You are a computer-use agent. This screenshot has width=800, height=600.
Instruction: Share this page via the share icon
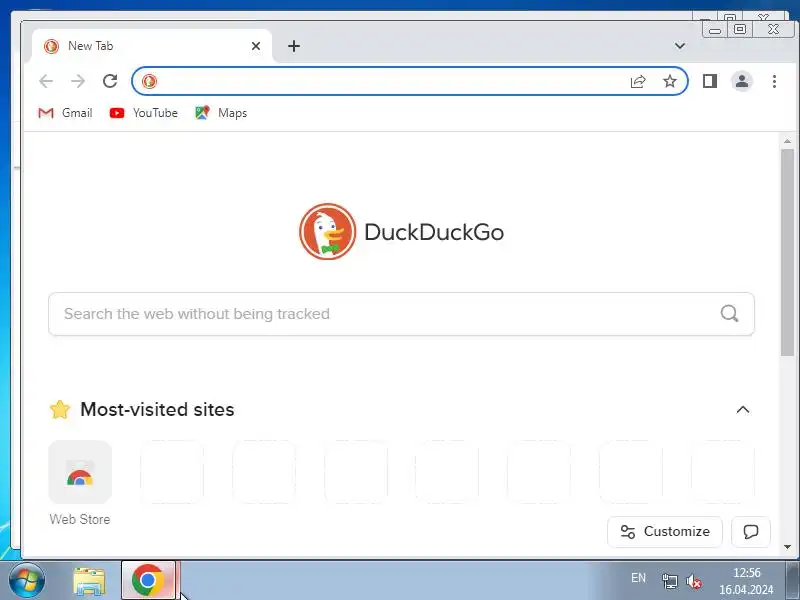(638, 81)
